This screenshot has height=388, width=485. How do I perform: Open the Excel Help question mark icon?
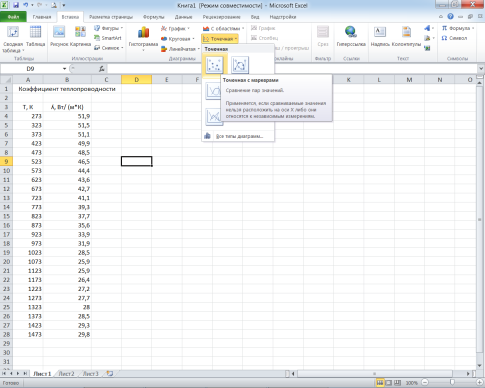click(x=450, y=16)
